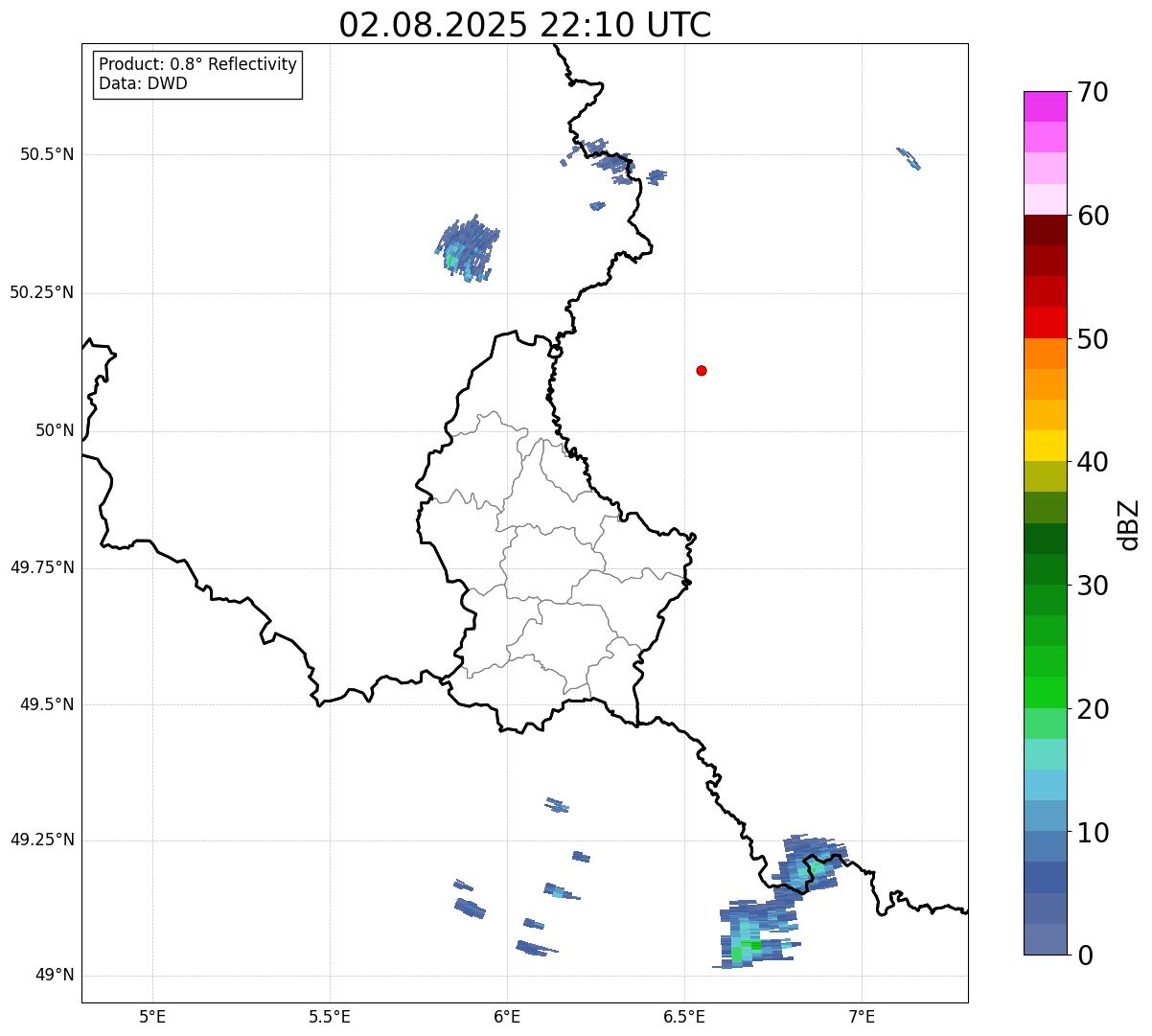Click the colorbar value 10

(x=1093, y=833)
